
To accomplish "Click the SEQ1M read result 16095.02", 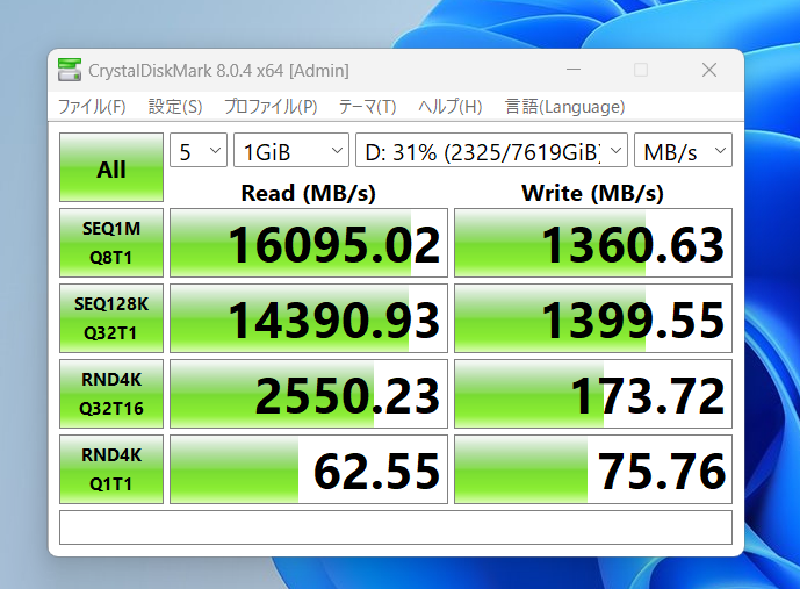I will pyautogui.click(x=308, y=243).
